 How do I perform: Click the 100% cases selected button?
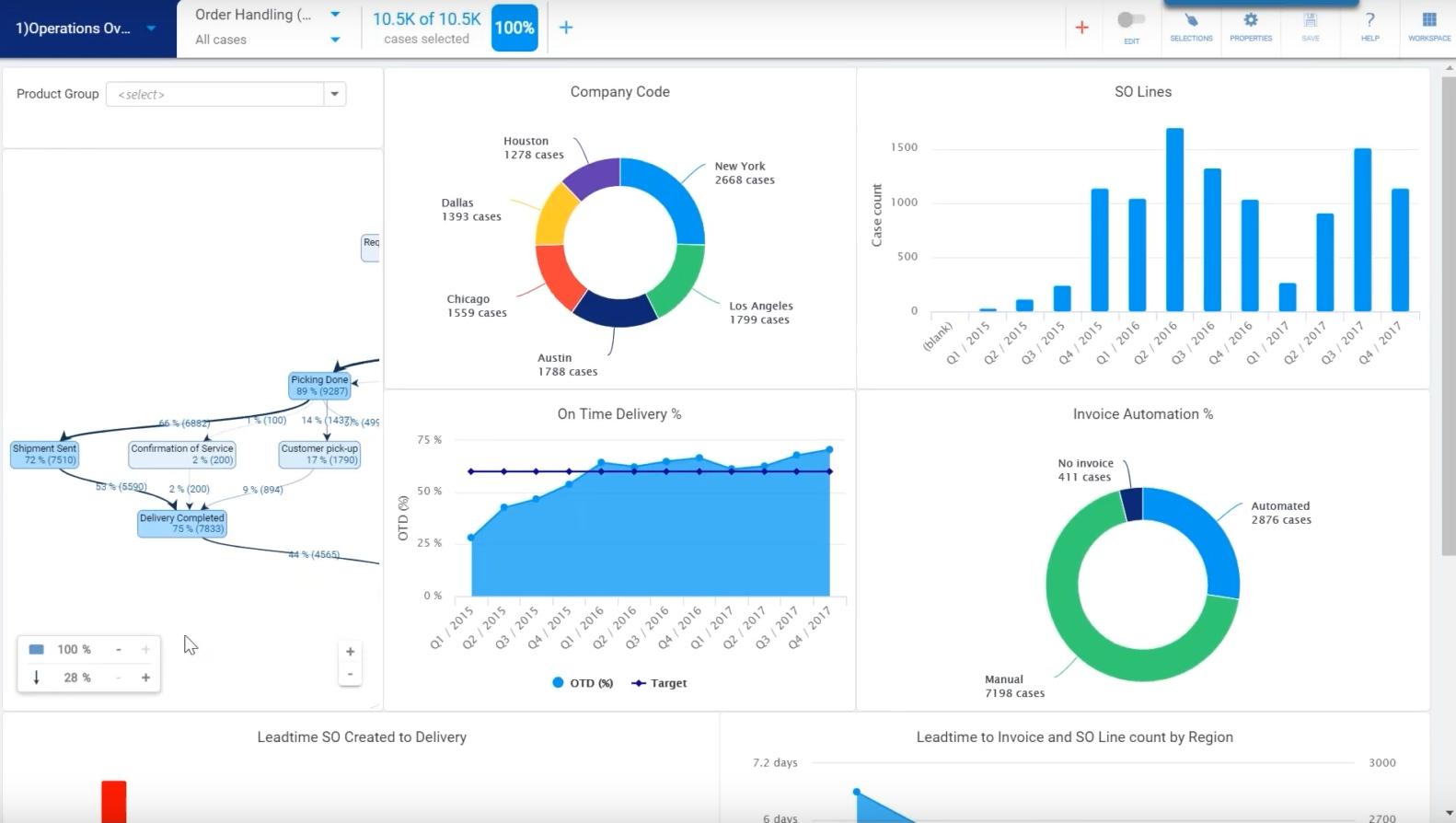[x=514, y=28]
